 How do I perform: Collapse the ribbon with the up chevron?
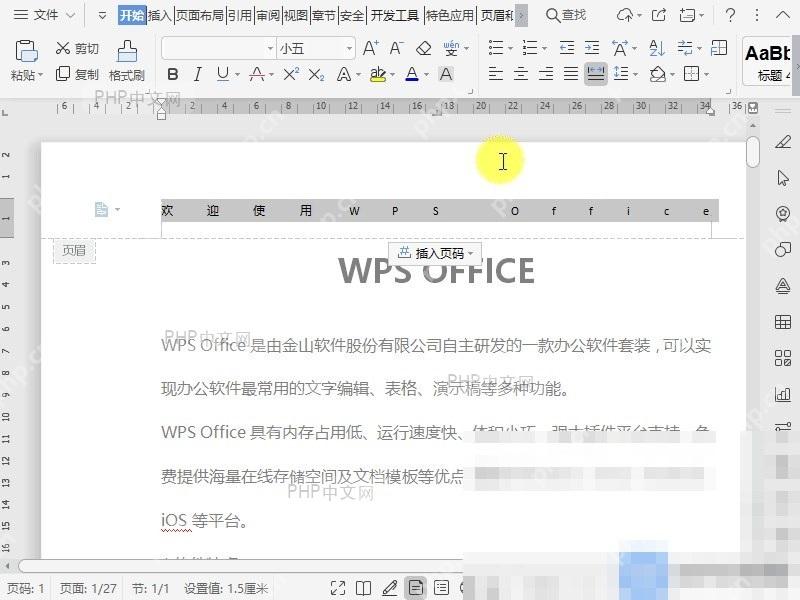click(782, 15)
